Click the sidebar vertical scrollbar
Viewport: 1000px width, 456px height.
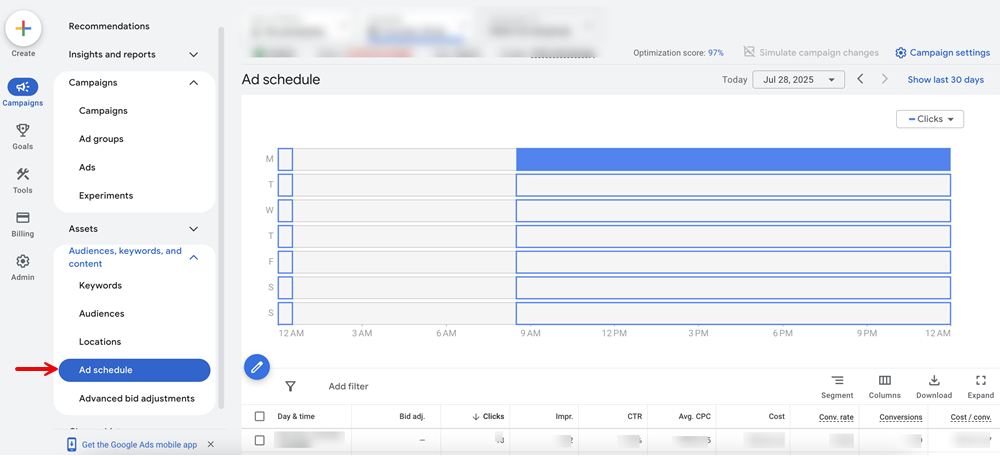[x=221, y=217]
